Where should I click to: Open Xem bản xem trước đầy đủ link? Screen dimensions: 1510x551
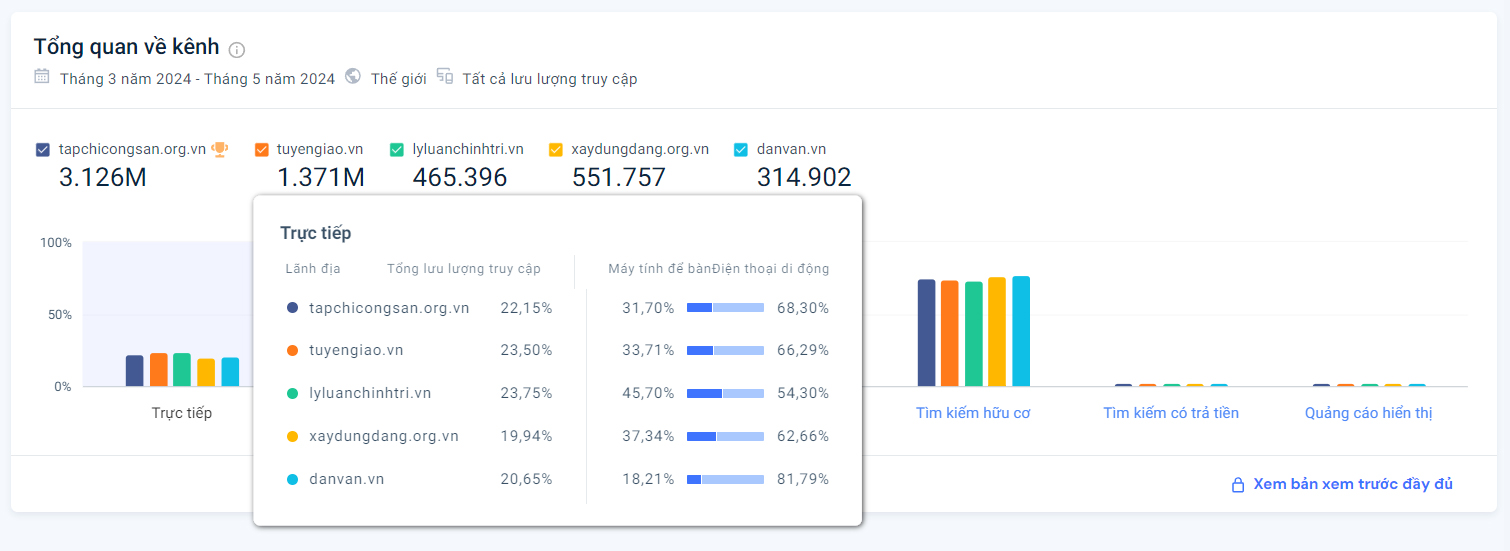1352,484
